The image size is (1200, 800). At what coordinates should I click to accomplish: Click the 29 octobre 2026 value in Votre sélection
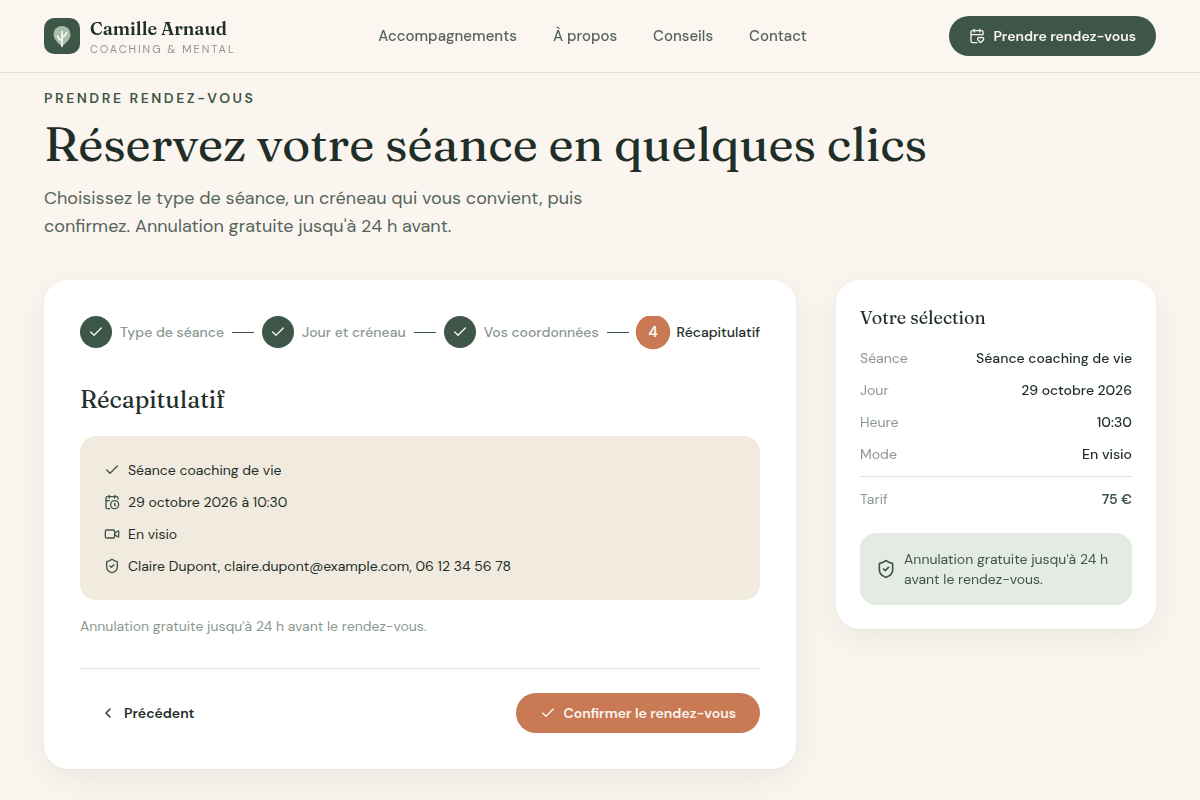(x=1076, y=390)
